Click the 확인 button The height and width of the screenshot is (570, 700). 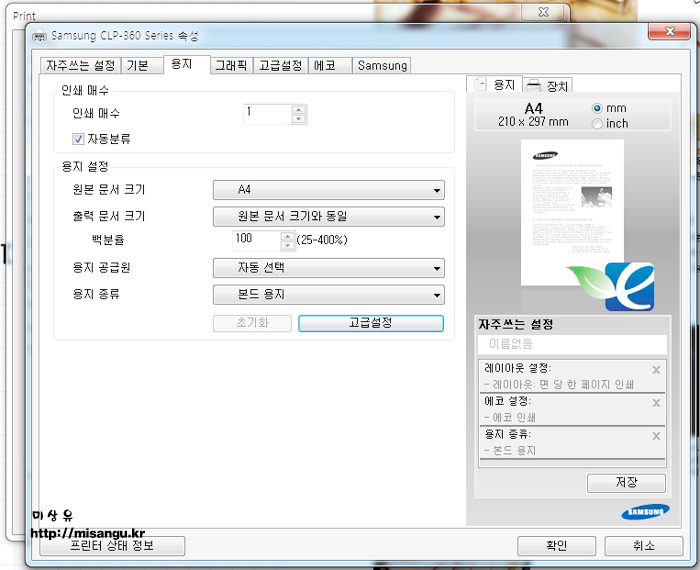coord(556,545)
